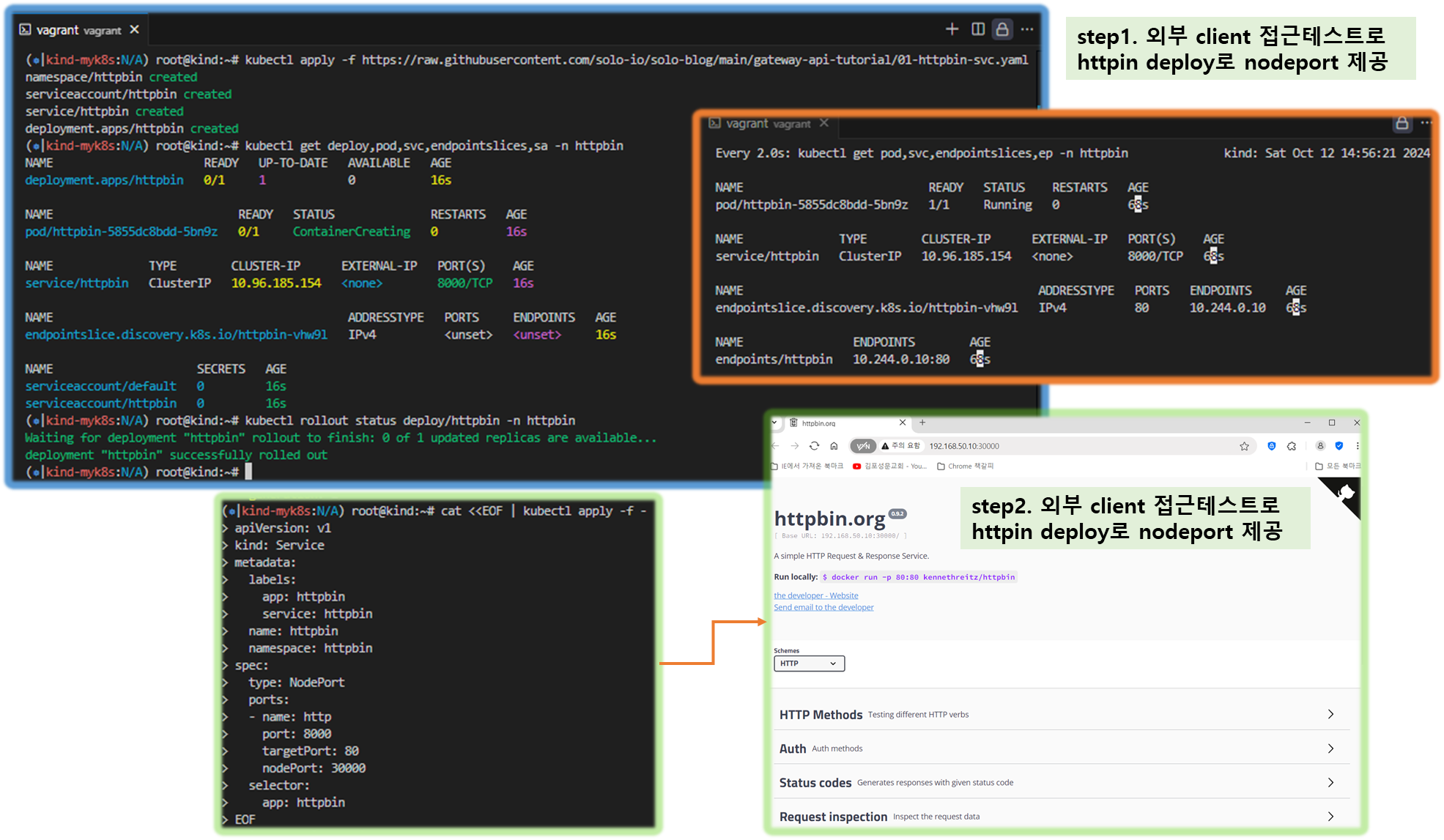1444x840 pixels.
Task: Click the VPN badge in the address bar
Action: tap(864, 446)
